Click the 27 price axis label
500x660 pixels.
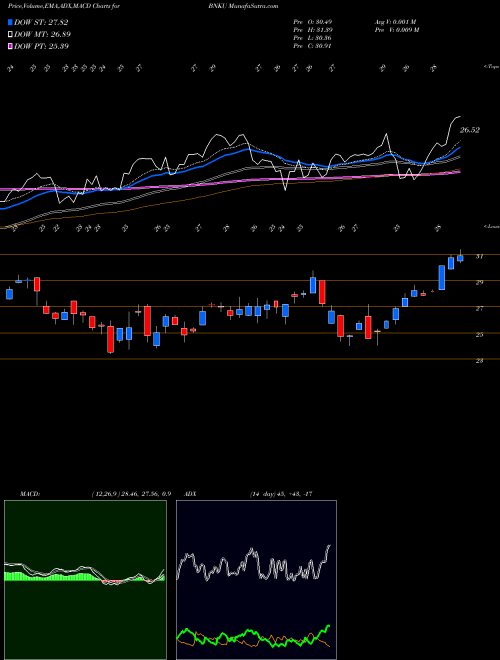click(479, 308)
